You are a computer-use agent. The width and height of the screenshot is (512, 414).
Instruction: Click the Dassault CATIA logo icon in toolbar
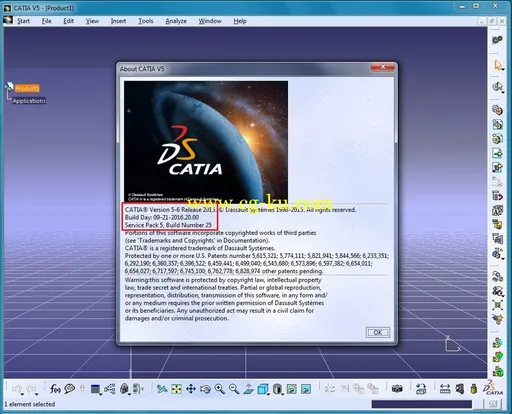pyautogui.click(x=492, y=388)
